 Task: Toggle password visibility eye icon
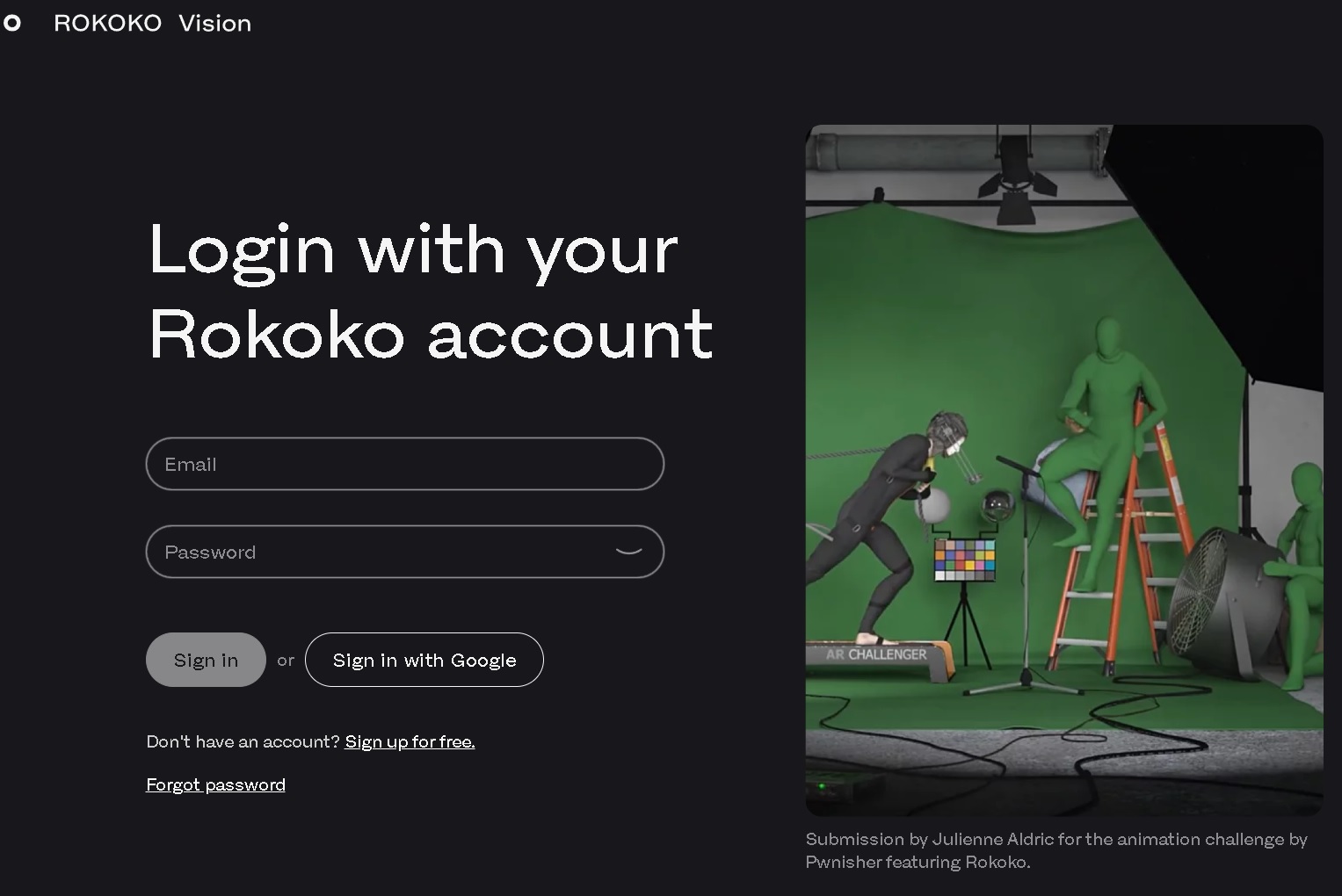coord(628,552)
